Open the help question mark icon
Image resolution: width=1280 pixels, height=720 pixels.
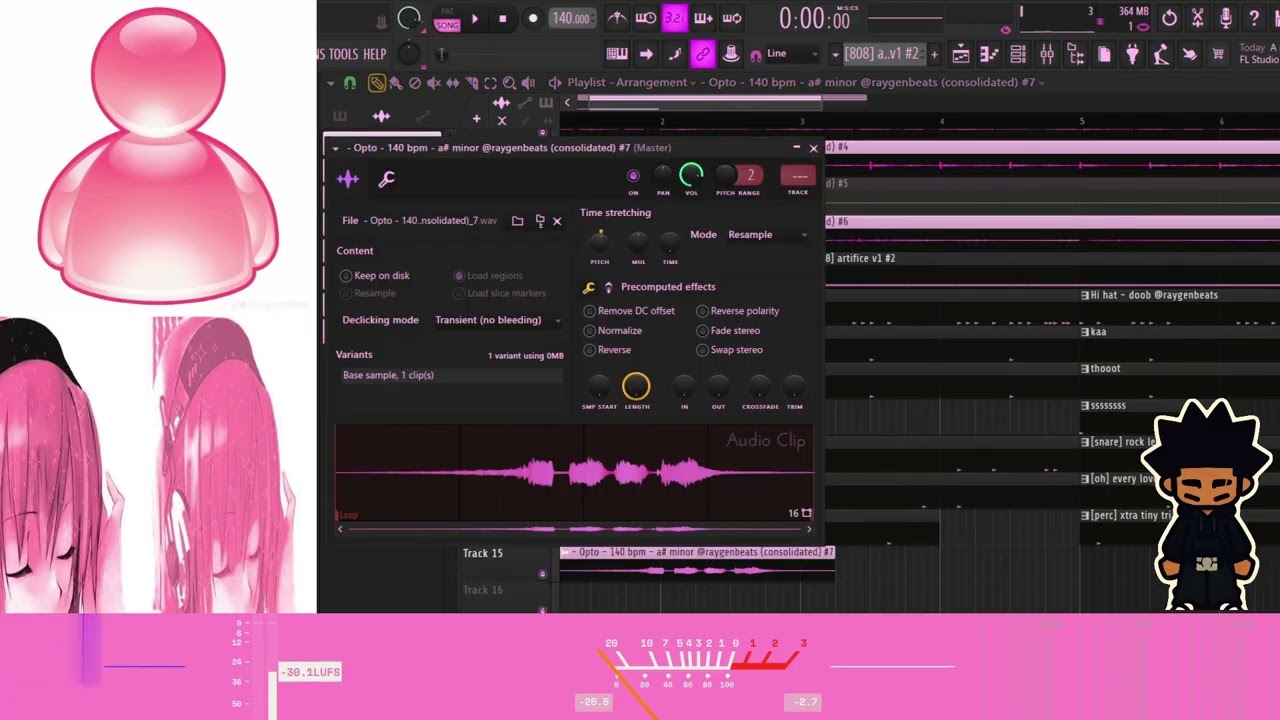click(1254, 18)
